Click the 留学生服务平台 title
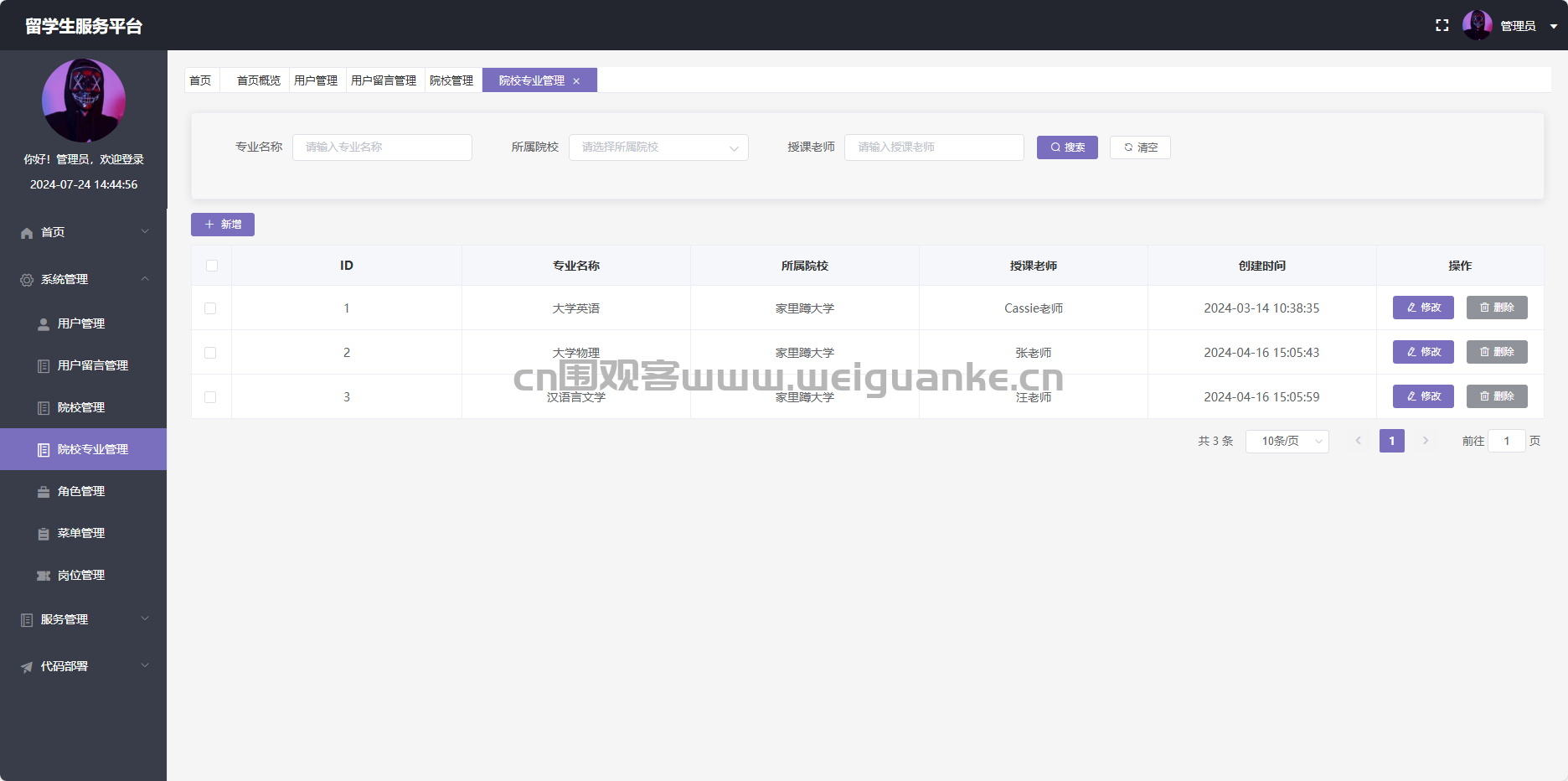 (84, 26)
